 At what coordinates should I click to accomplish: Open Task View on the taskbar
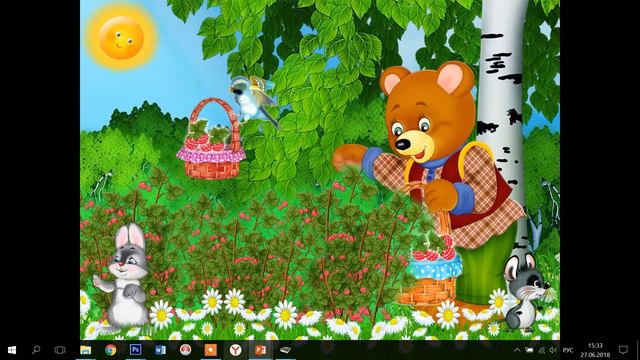(60, 350)
